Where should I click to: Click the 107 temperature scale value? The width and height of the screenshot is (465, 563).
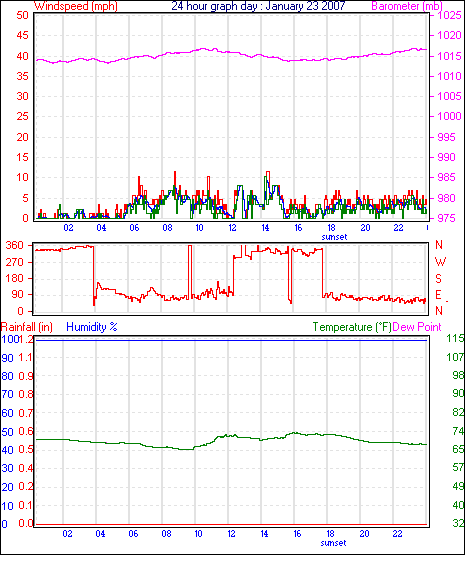455,357
